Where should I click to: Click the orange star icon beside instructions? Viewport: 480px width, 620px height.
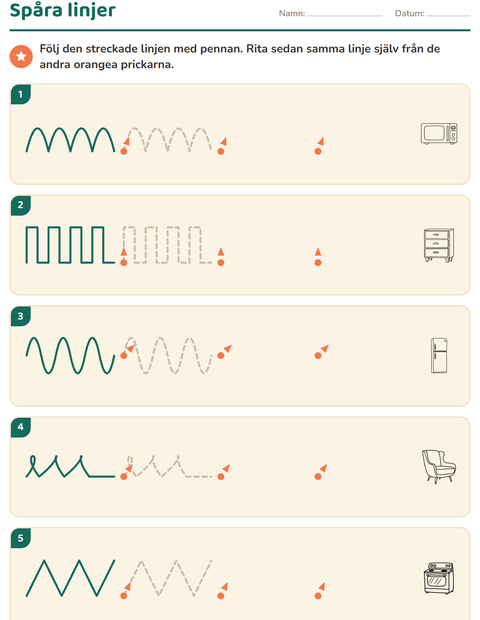click(21, 56)
